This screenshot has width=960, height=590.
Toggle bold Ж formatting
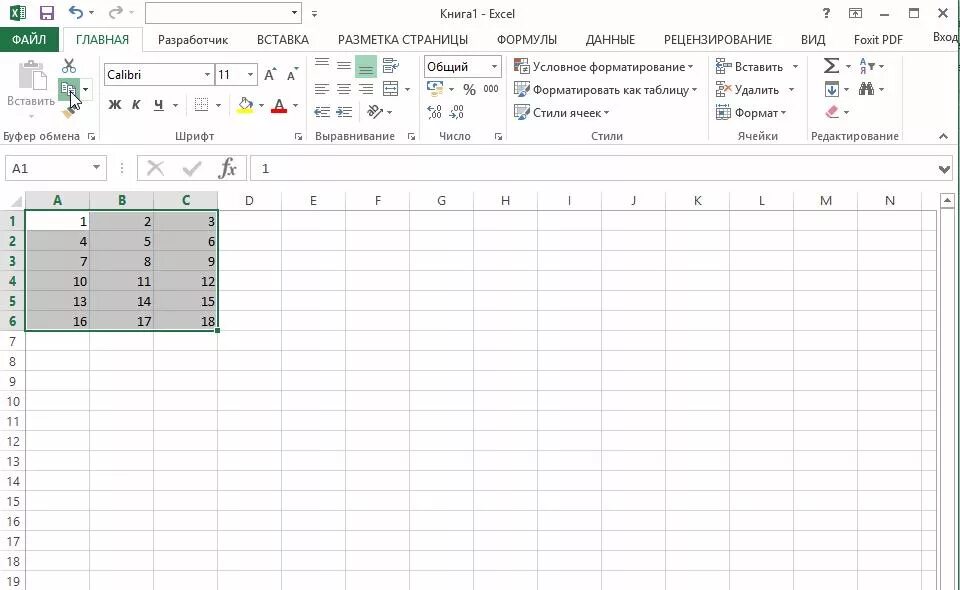coord(114,105)
